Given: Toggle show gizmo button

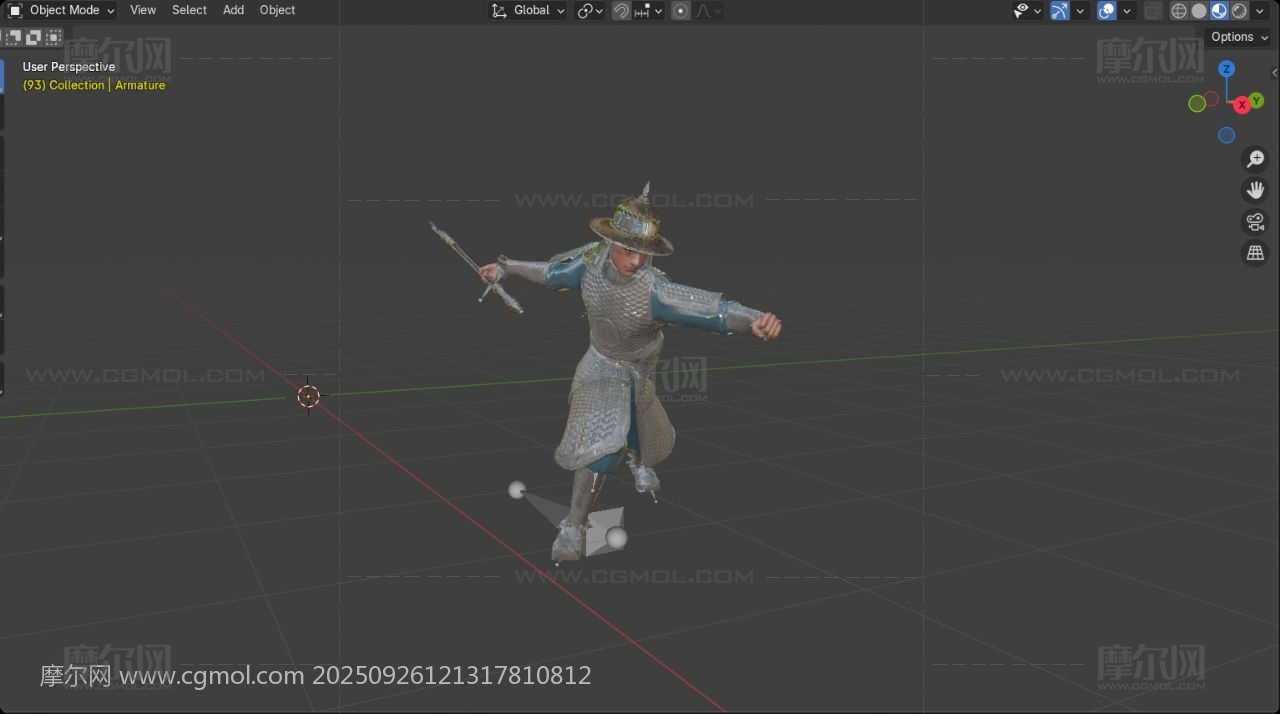Looking at the screenshot, I should [1060, 11].
